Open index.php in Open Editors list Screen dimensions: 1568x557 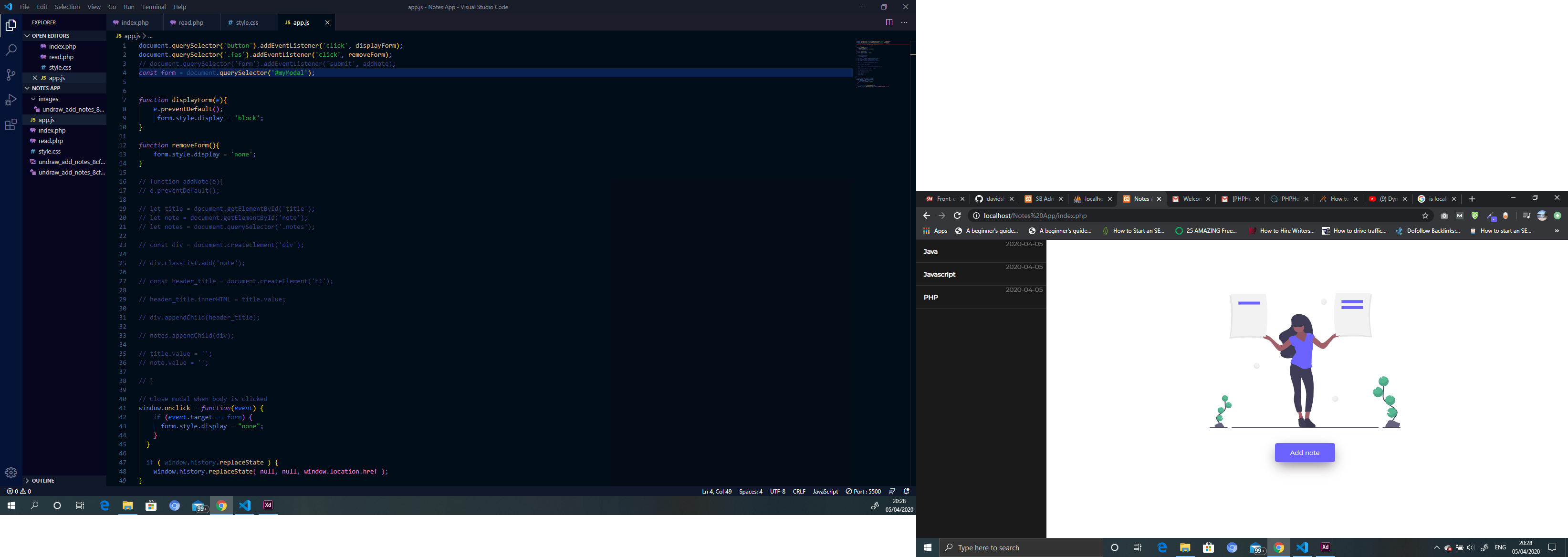point(65,46)
